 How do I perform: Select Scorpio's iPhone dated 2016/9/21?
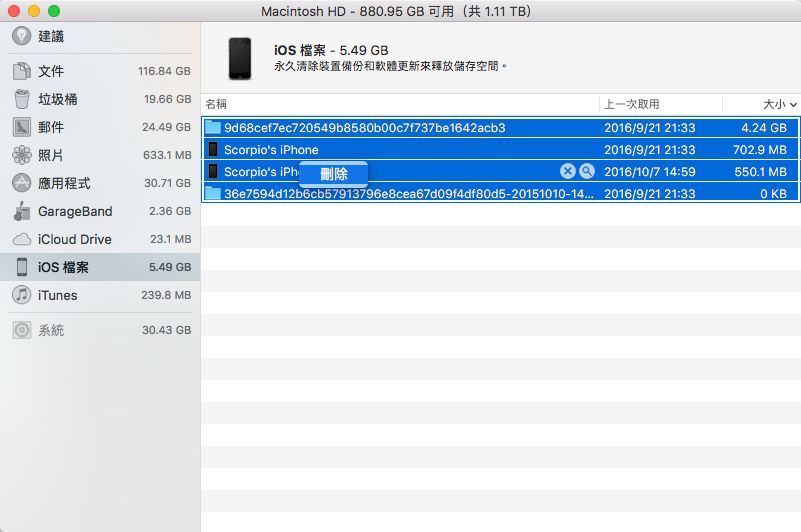click(x=501, y=149)
